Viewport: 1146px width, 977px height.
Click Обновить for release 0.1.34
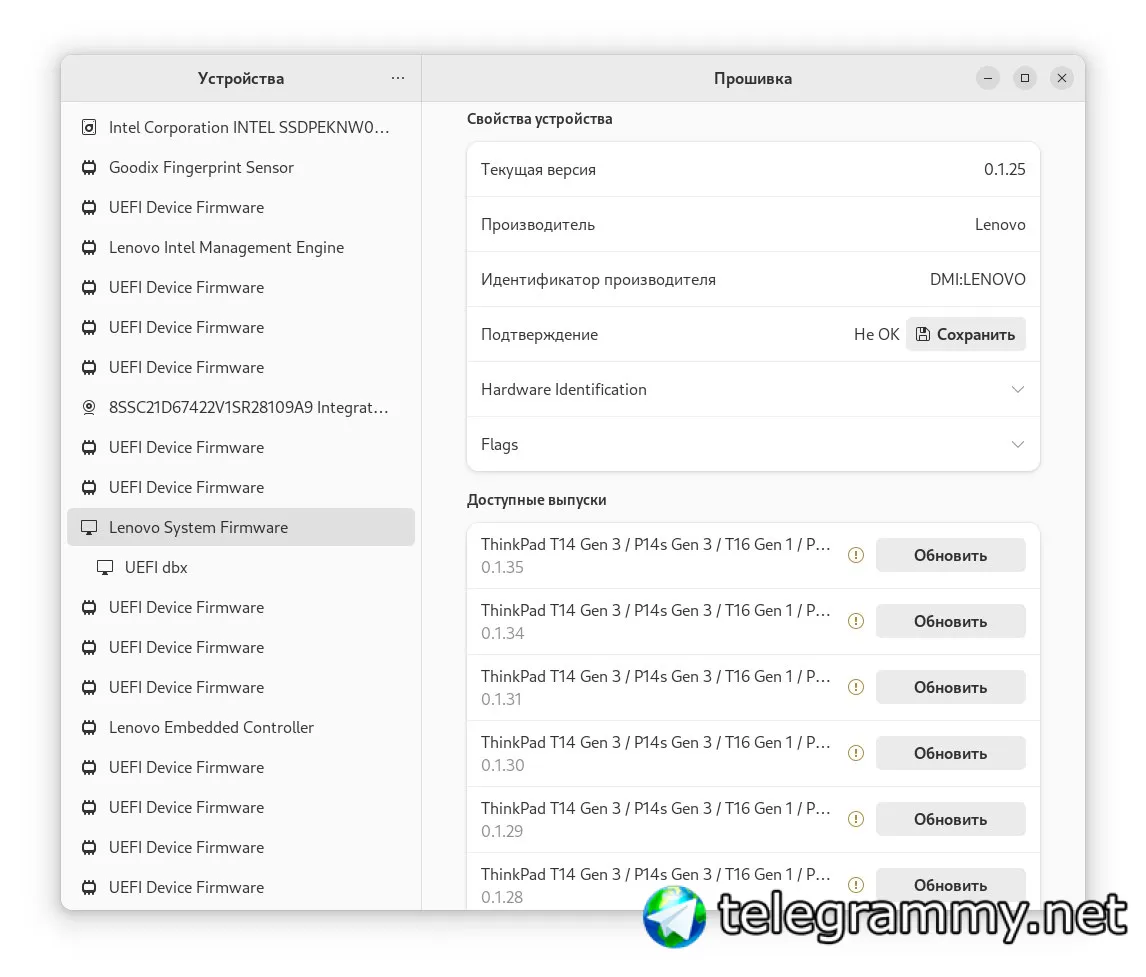(x=950, y=621)
